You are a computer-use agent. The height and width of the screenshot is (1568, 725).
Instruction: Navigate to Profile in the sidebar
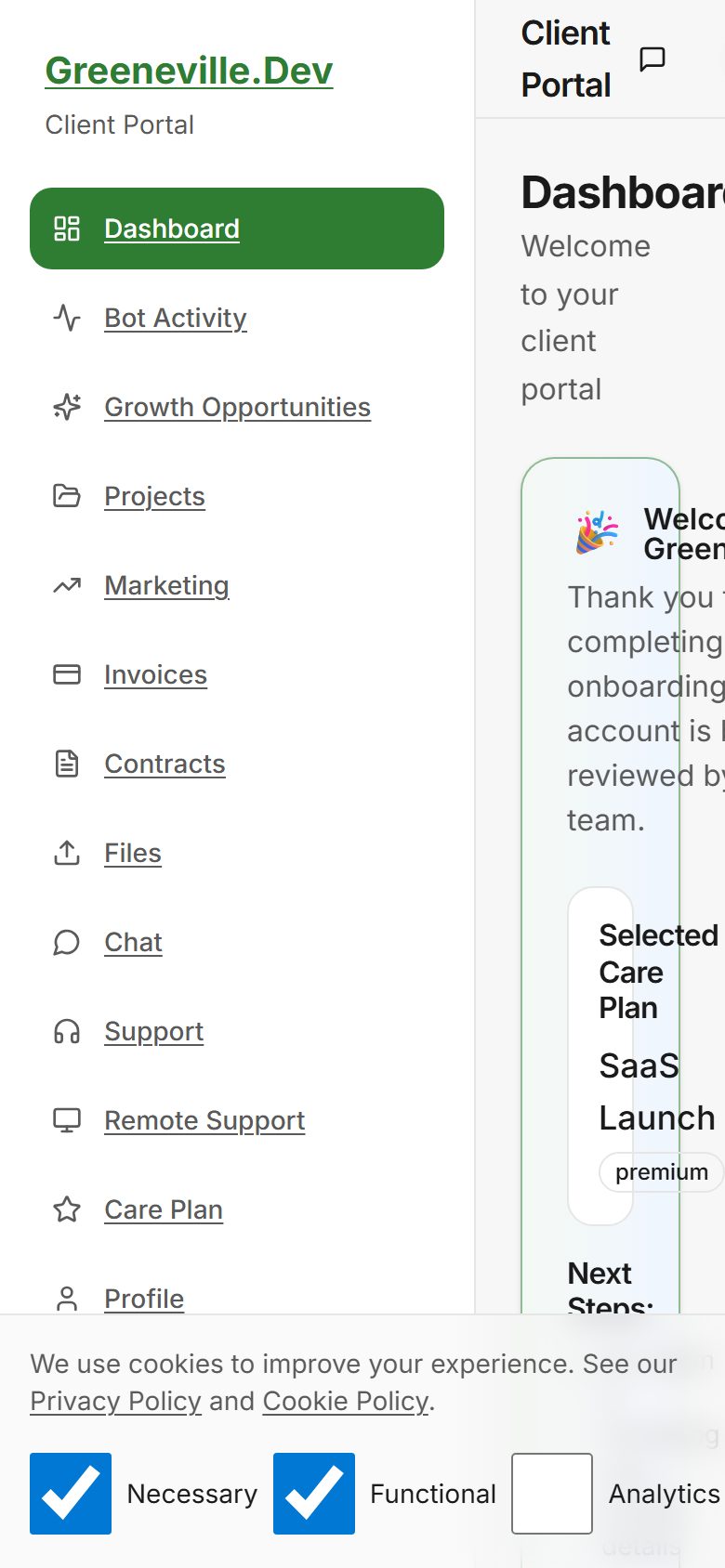[144, 1298]
